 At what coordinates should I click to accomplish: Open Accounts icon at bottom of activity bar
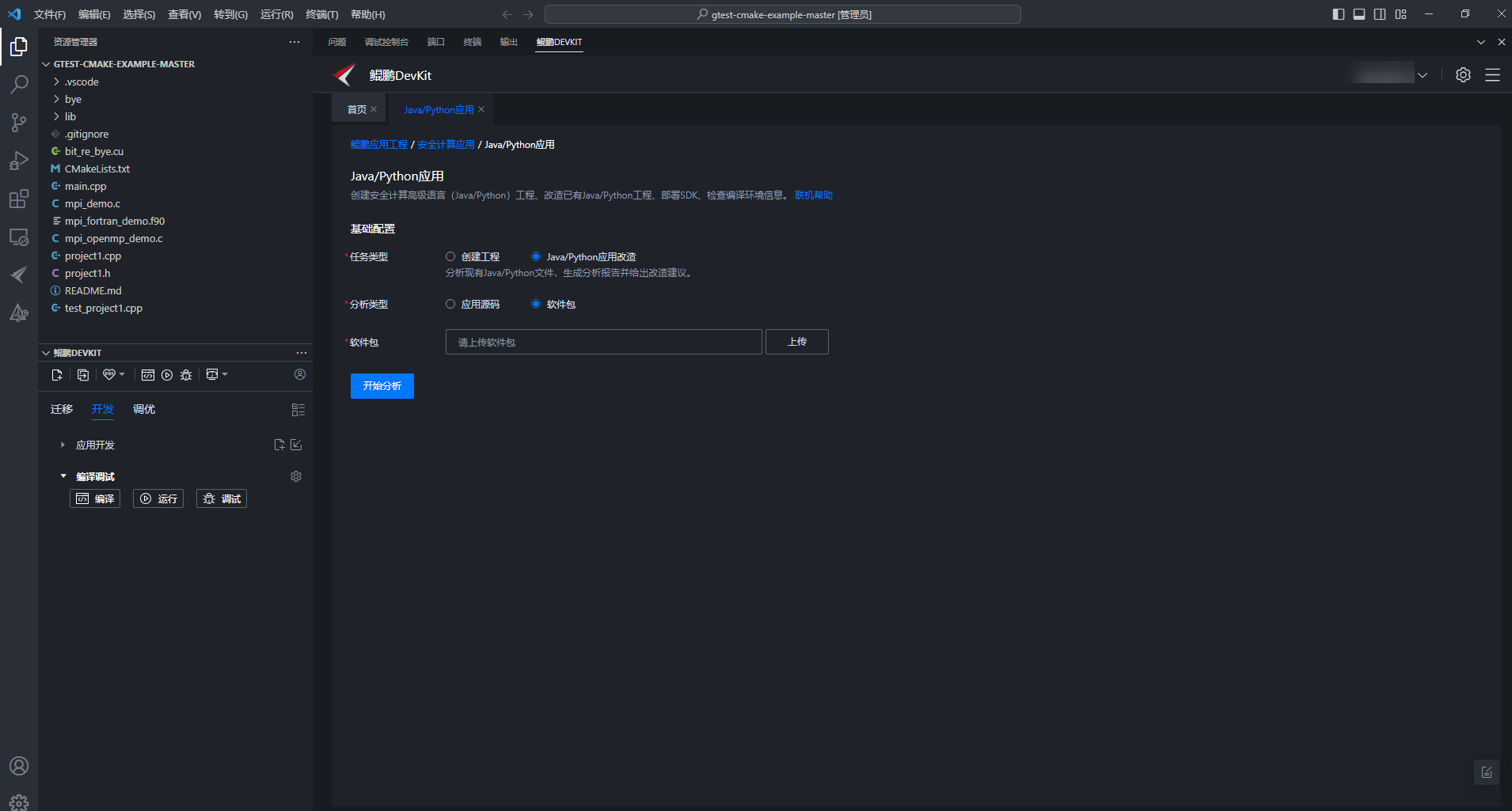[19, 766]
